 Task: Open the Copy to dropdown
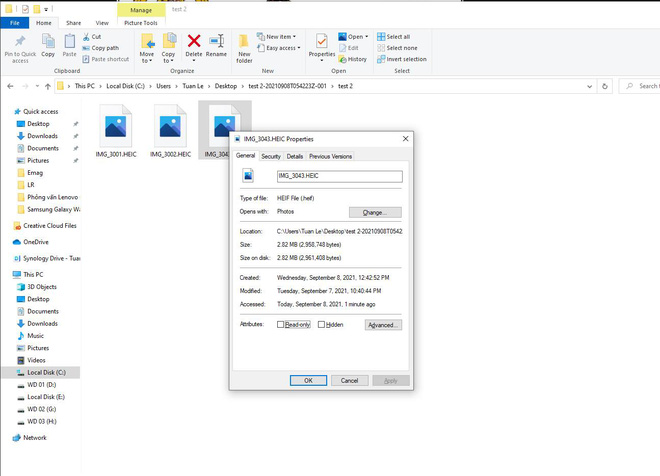point(169,47)
